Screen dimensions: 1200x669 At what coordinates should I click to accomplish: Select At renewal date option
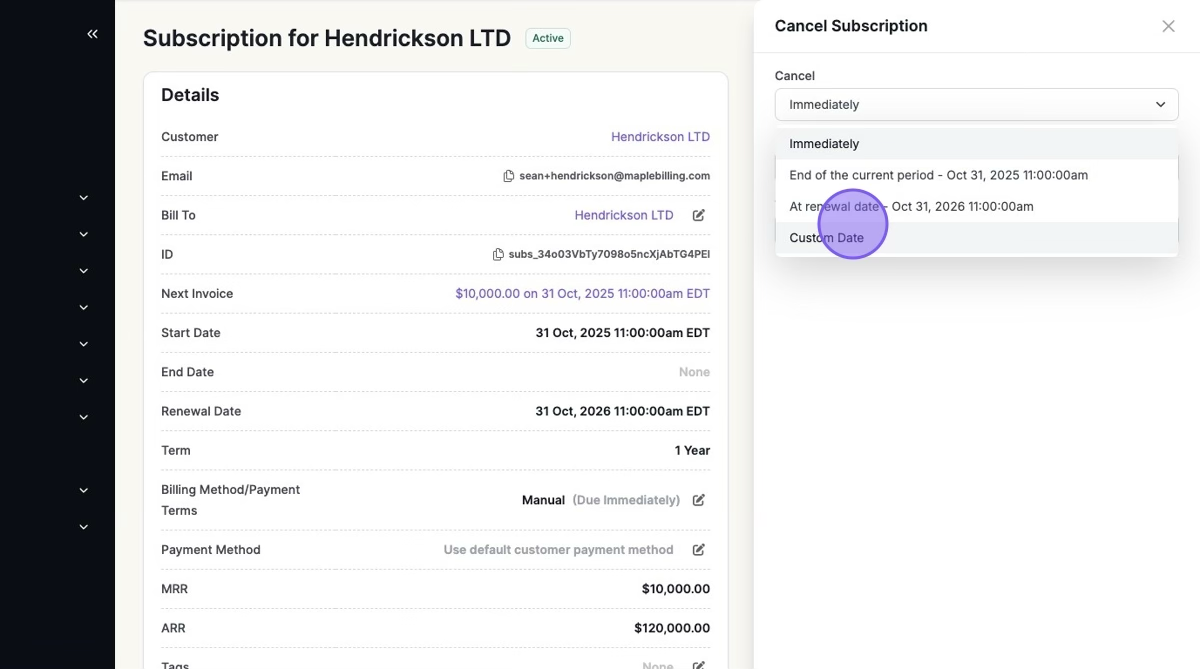[911, 207]
